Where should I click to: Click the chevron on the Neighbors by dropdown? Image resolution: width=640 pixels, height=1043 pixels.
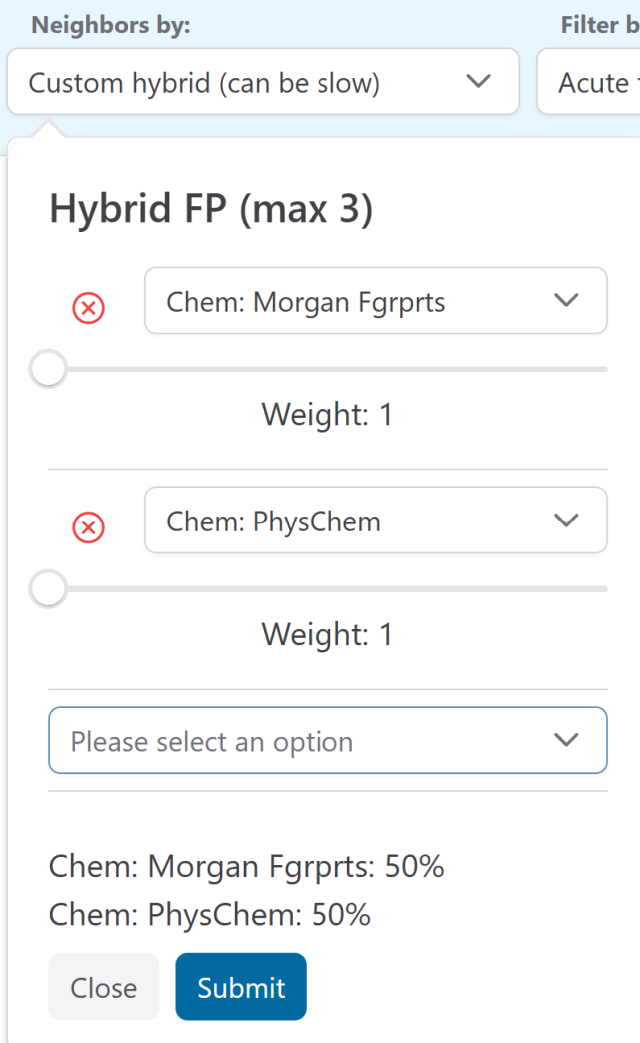tap(478, 82)
